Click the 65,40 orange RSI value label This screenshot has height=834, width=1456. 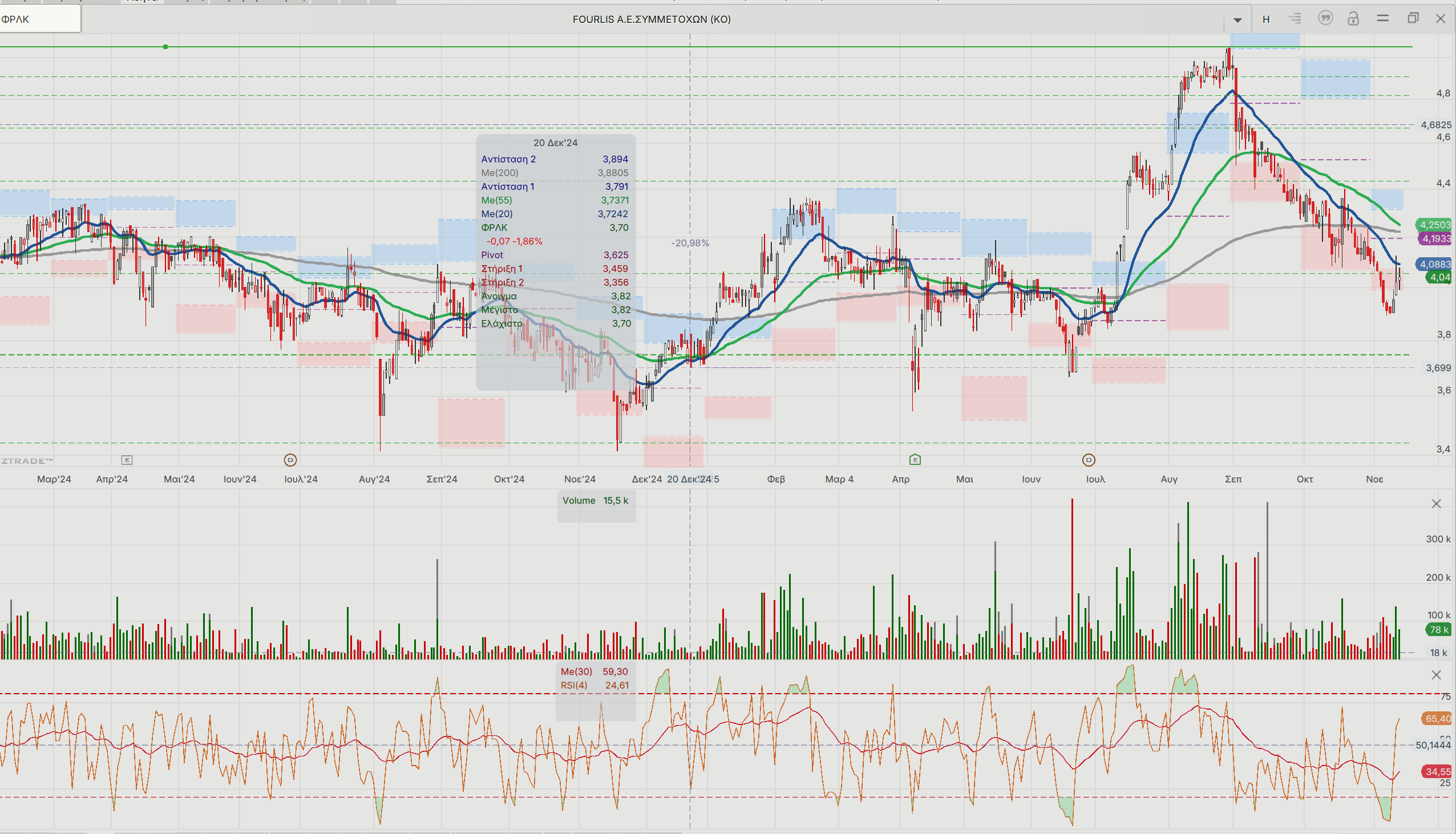[x=1437, y=718]
